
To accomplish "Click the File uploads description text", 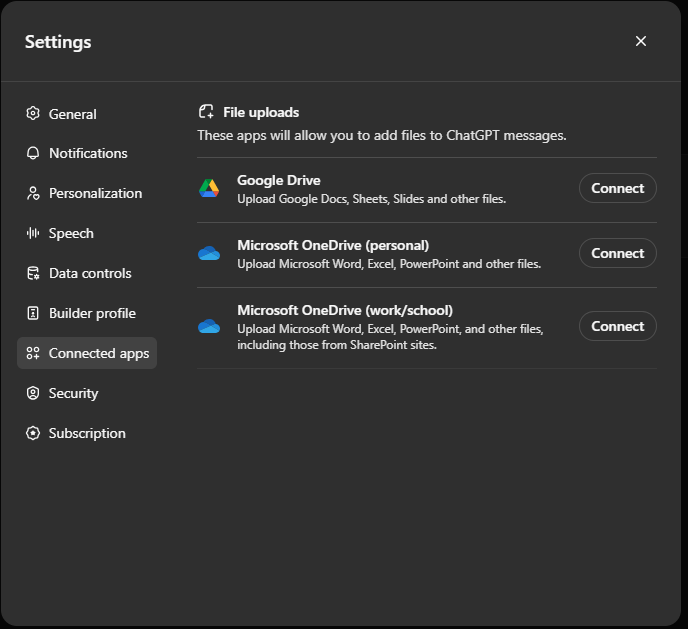I will pyautogui.click(x=381, y=135).
